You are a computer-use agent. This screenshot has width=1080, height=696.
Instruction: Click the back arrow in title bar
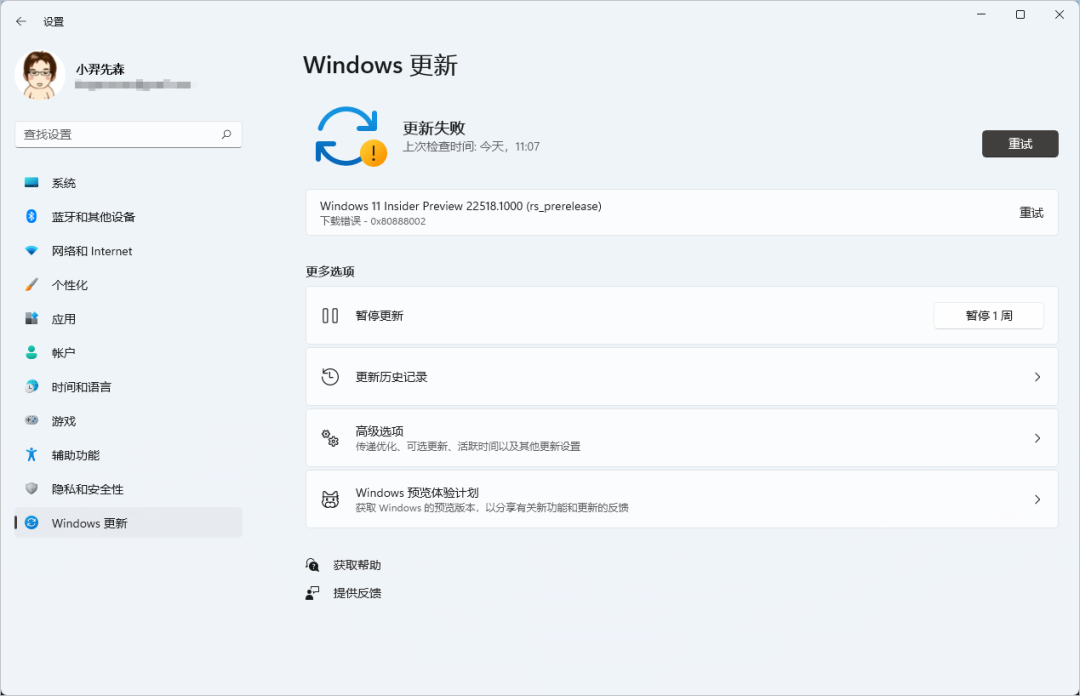tap(21, 21)
